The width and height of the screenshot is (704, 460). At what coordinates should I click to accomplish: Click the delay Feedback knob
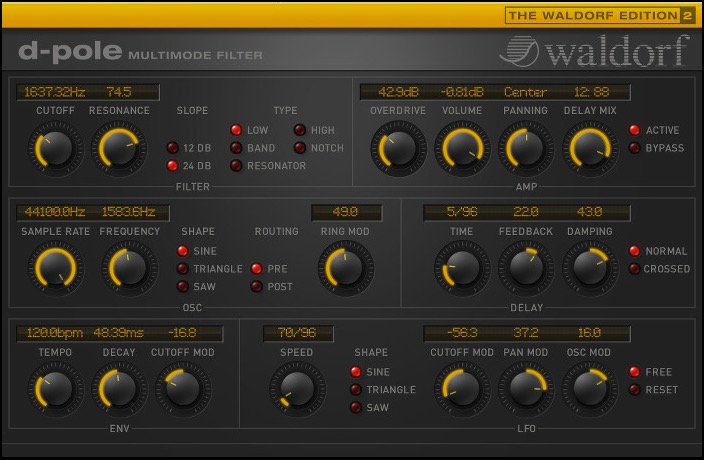526,268
